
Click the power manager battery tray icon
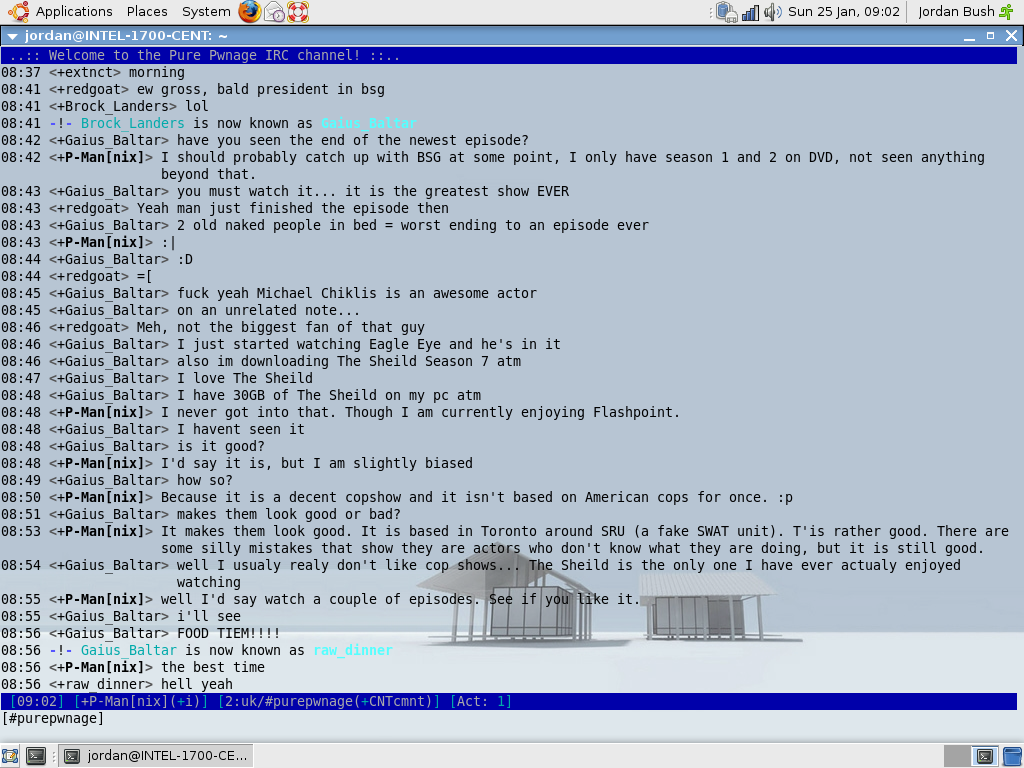[x=726, y=12]
